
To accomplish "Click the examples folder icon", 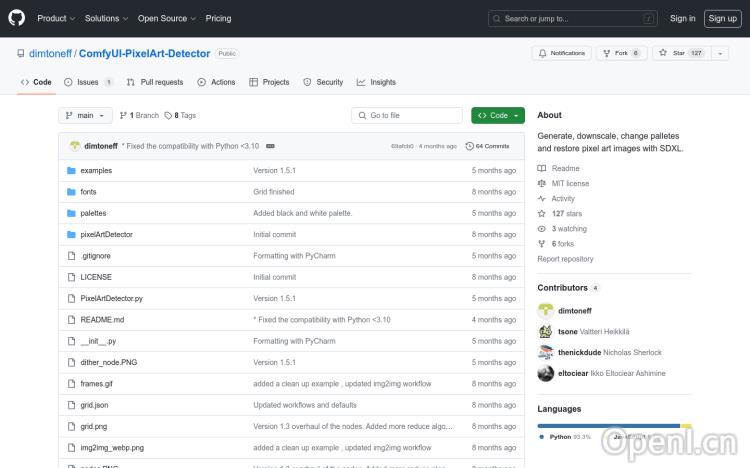I will [x=71, y=170].
